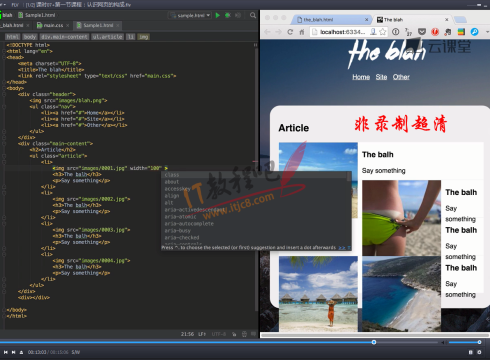Select the html breadcrumb element
Image resolution: width=490 pixels, height=360 pixels.
13,37
